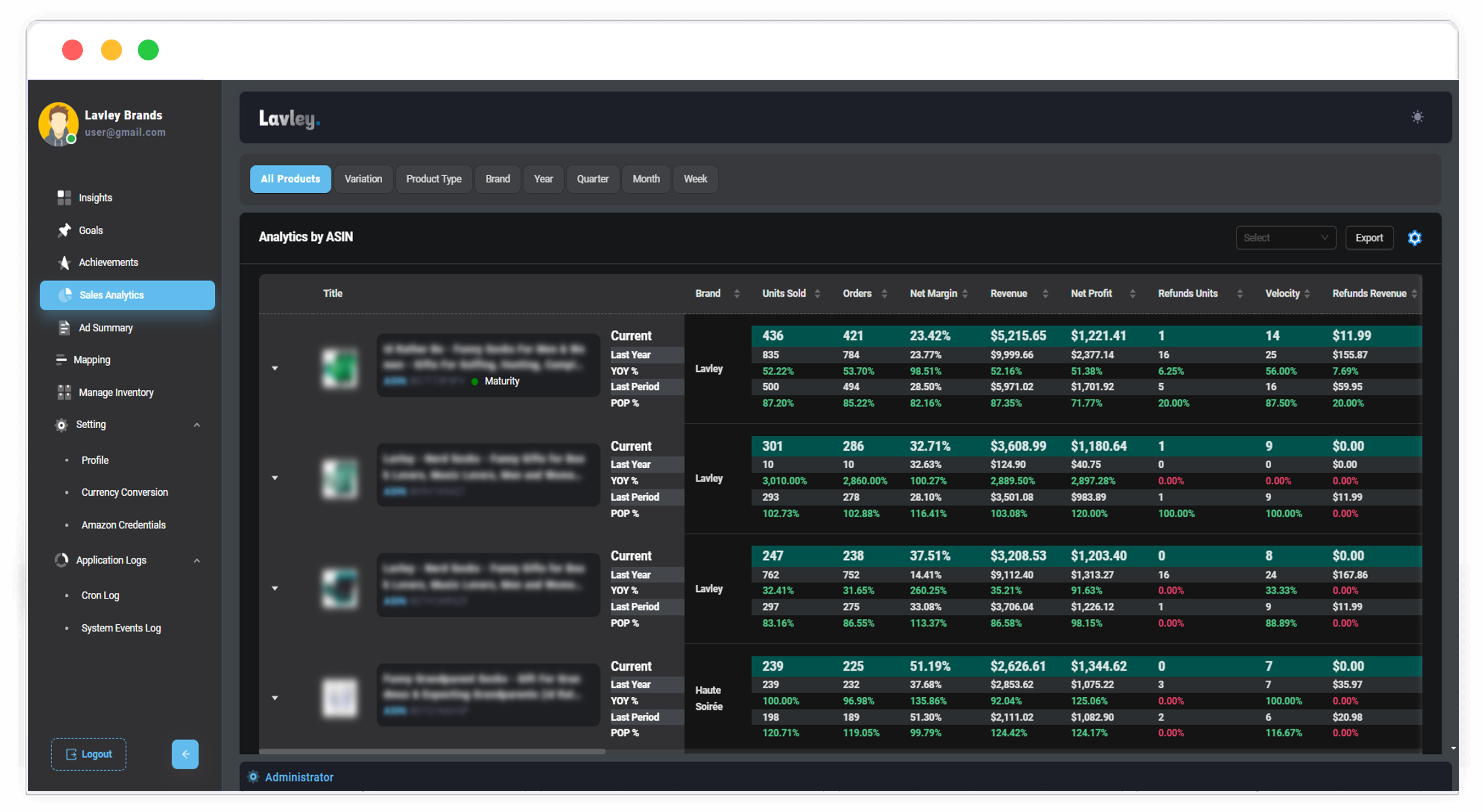Click the red macOS close window dot
This screenshot has width=1483, height=812.
coord(72,50)
